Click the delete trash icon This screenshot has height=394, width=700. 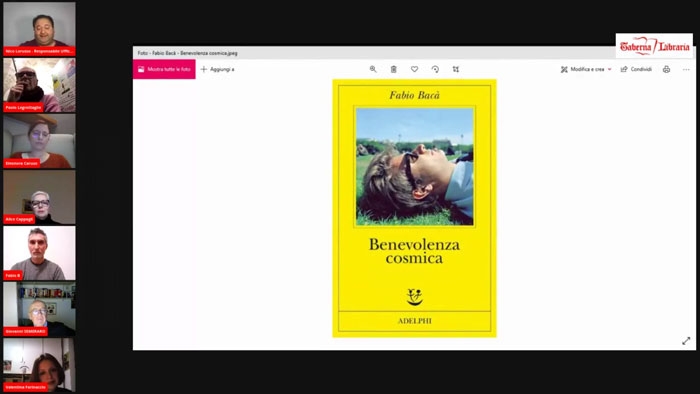[393, 69]
